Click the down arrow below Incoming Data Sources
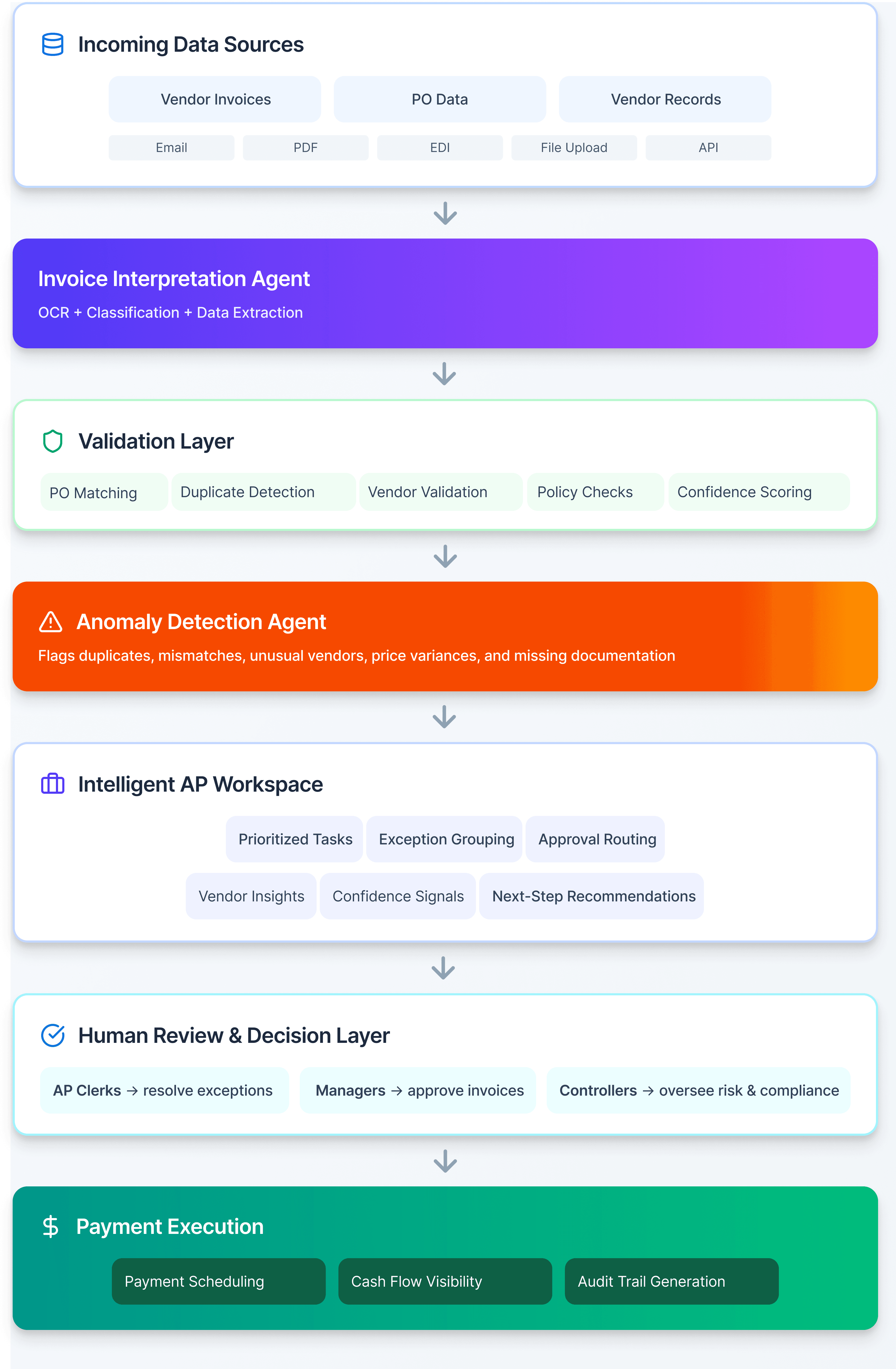The height and width of the screenshot is (1369, 896). tap(445, 213)
